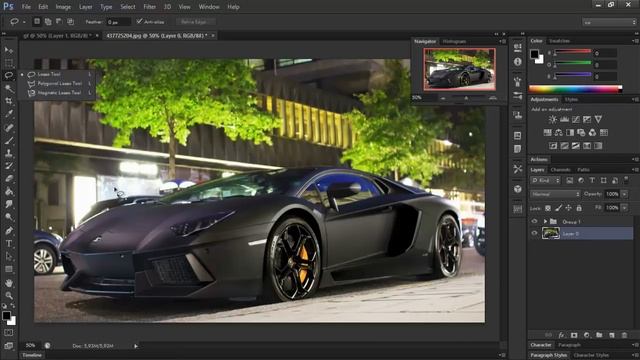Click the Black & White adjustment icon
The width and height of the screenshot is (640, 360).
pyautogui.click(x=570, y=132)
